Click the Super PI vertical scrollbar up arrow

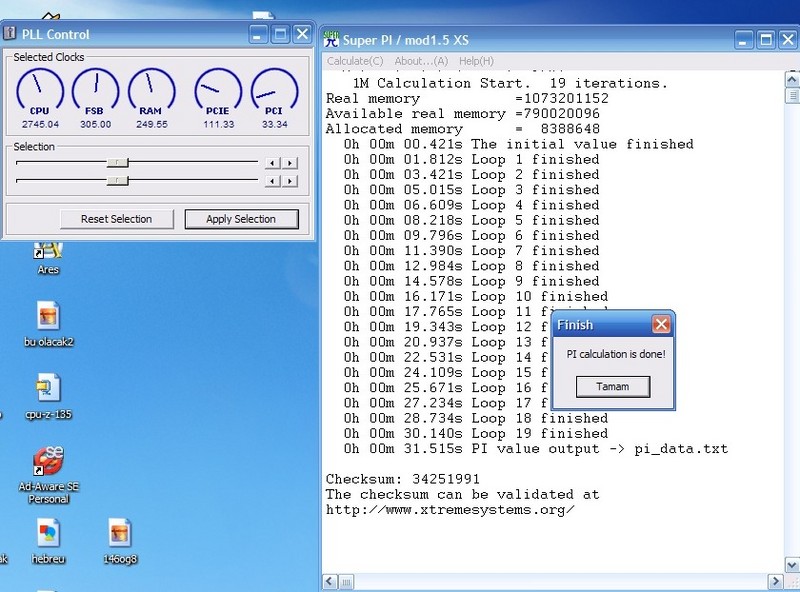tap(792, 79)
